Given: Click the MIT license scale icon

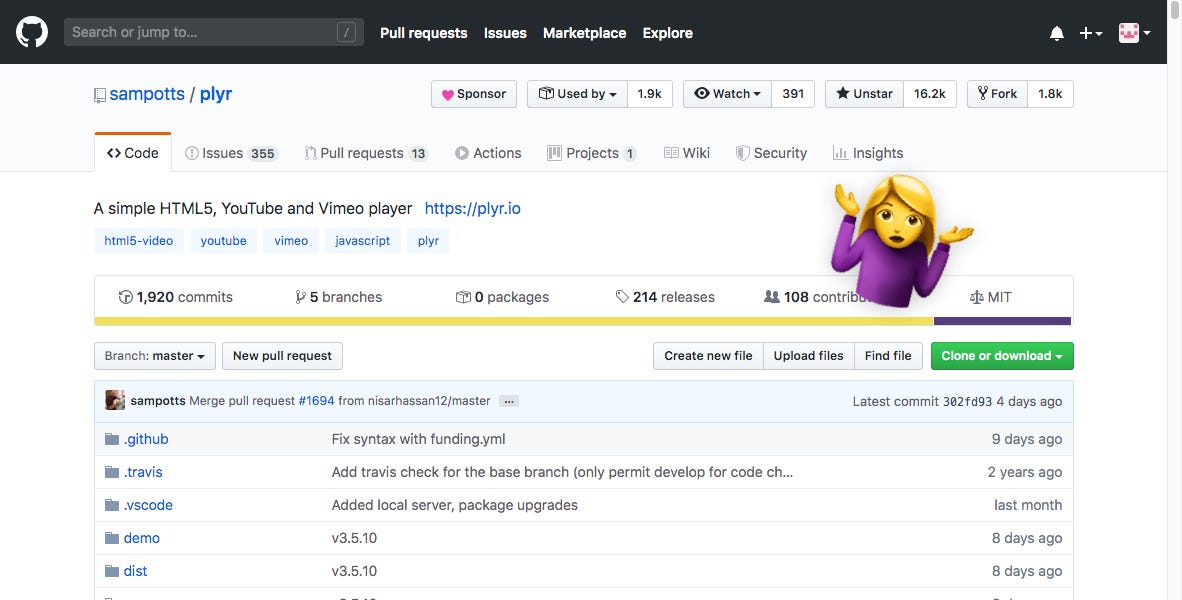Looking at the screenshot, I should (975, 296).
